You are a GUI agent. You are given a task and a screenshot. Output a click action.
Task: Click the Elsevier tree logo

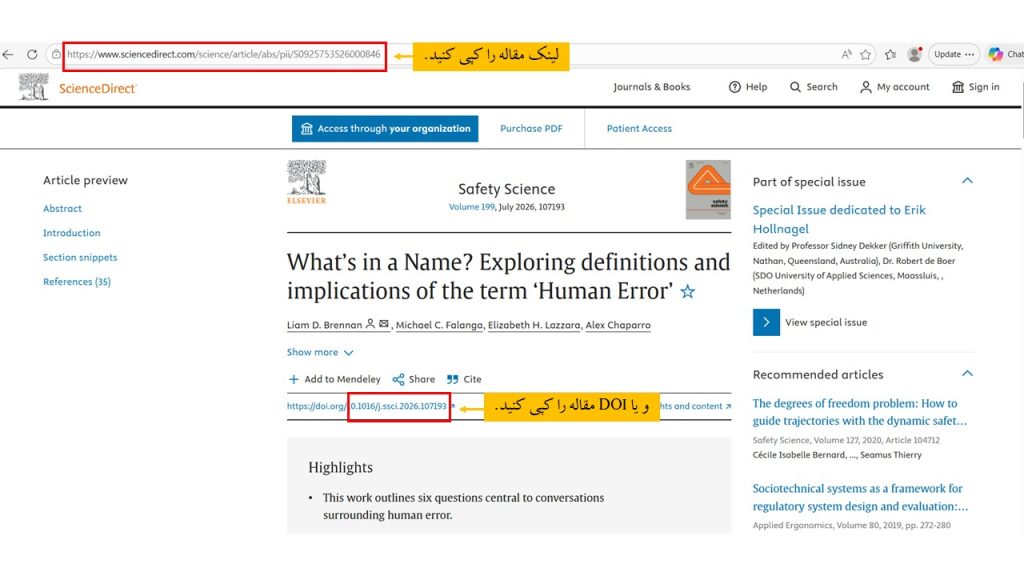[306, 182]
